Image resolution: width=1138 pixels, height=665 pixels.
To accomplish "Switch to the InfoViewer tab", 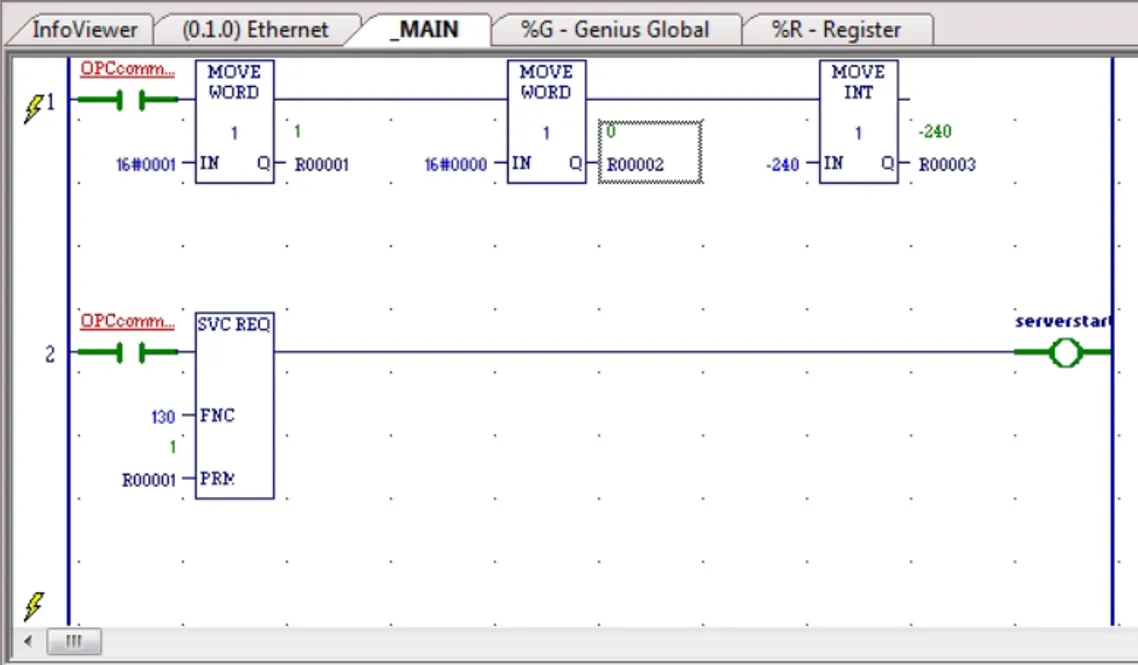I will coord(84,30).
